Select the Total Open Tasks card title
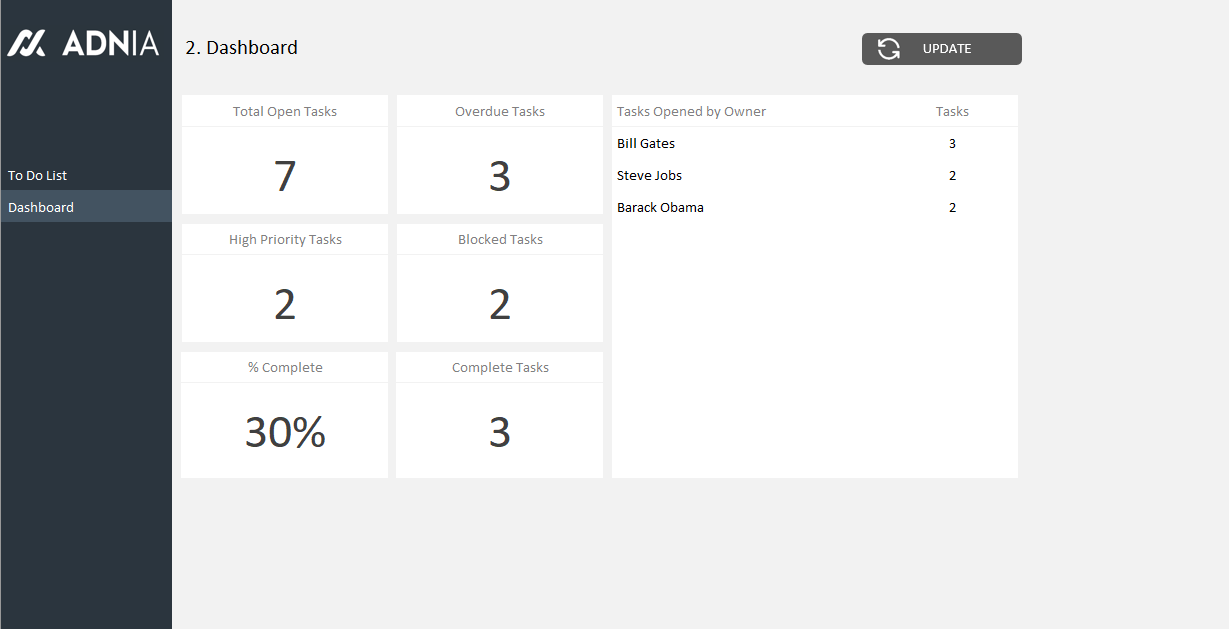This screenshot has width=1229, height=629. click(285, 111)
